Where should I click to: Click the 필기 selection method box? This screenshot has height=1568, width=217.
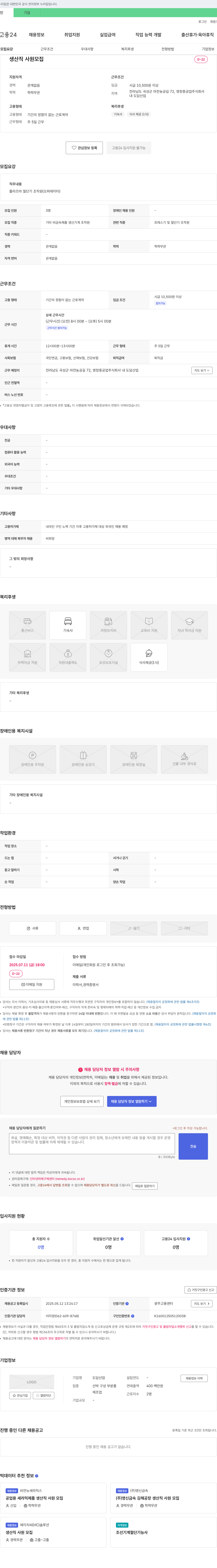134,928
